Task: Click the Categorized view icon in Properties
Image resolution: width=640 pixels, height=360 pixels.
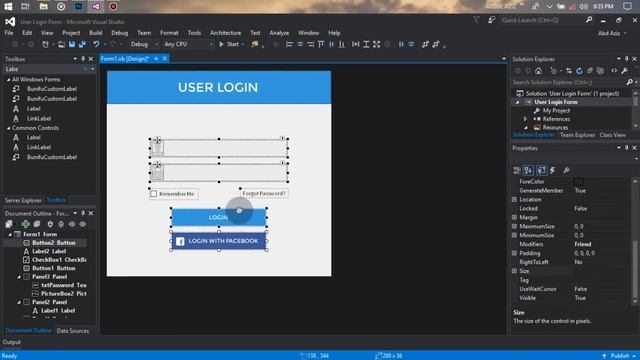Action: [517, 170]
